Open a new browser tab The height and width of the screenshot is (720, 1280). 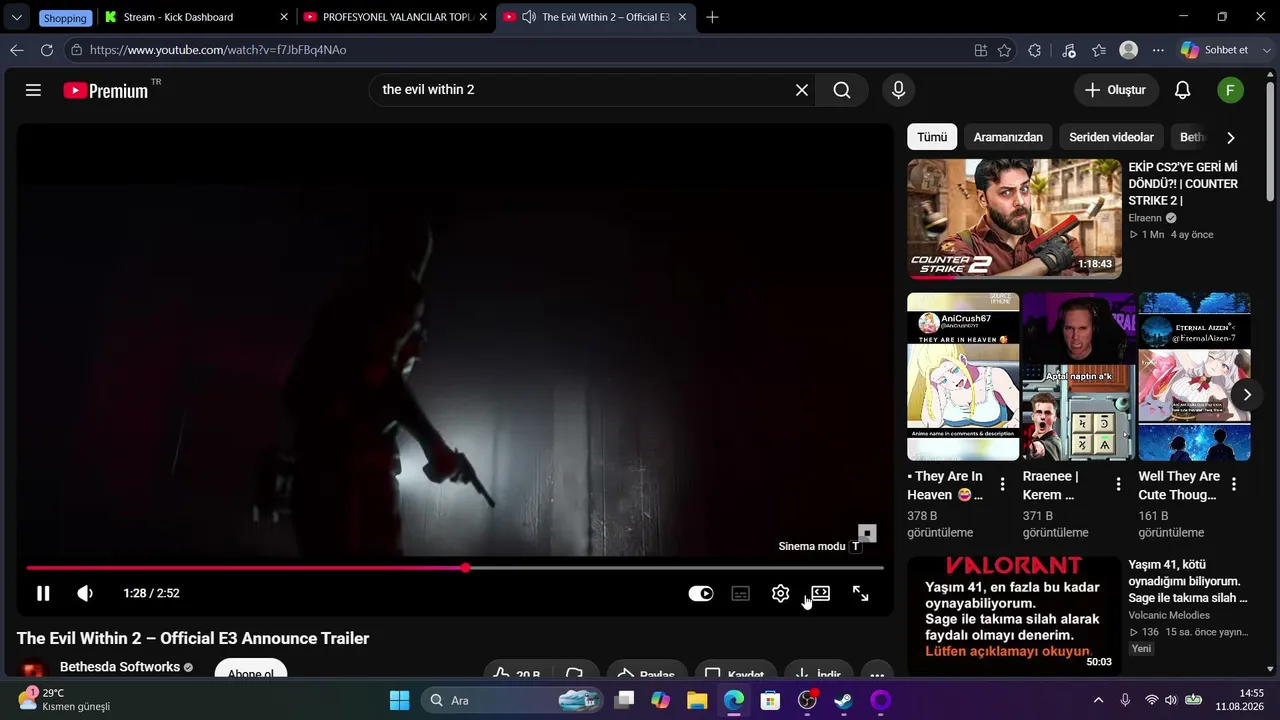712,17
